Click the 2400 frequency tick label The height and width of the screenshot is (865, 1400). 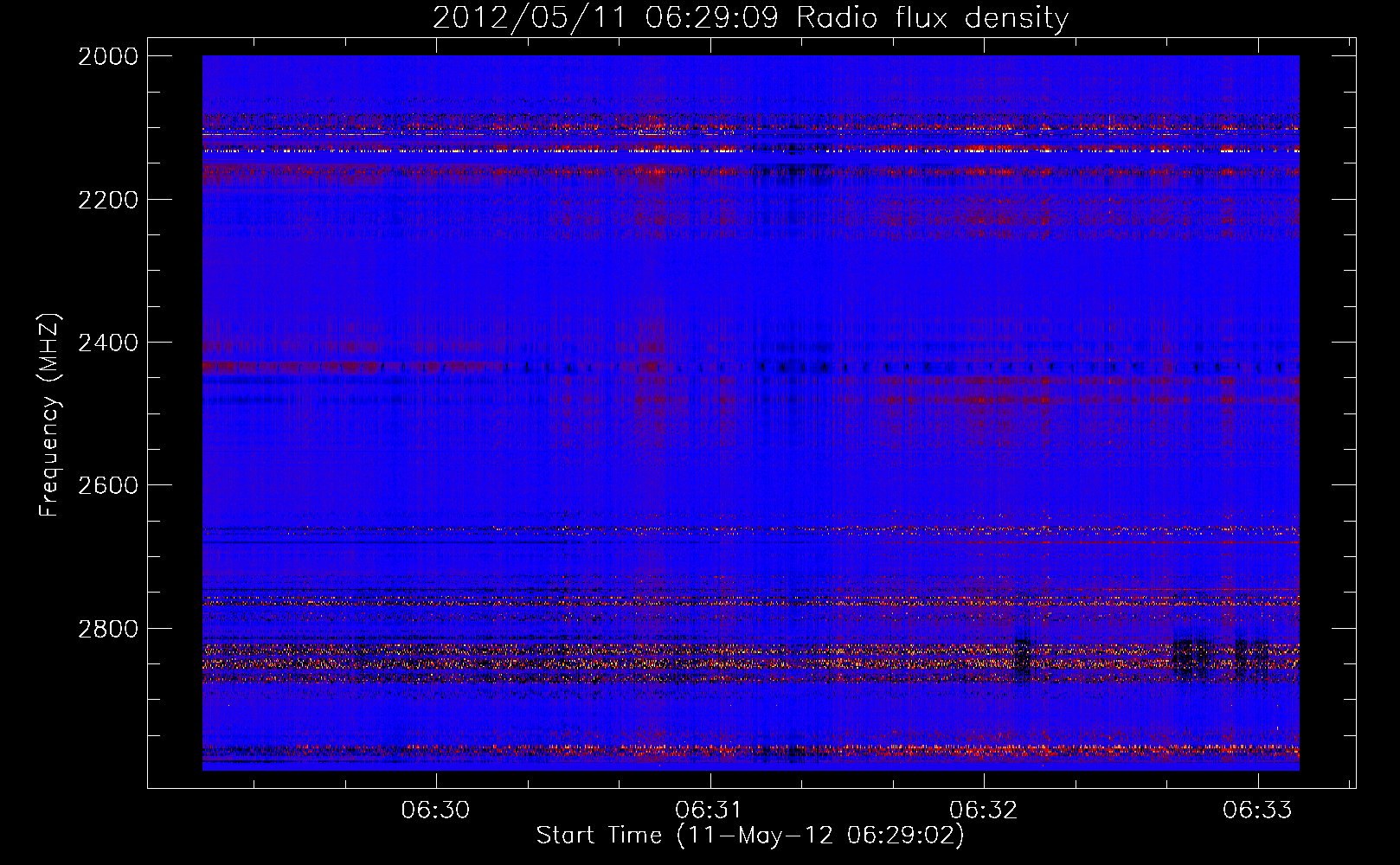pos(108,343)
